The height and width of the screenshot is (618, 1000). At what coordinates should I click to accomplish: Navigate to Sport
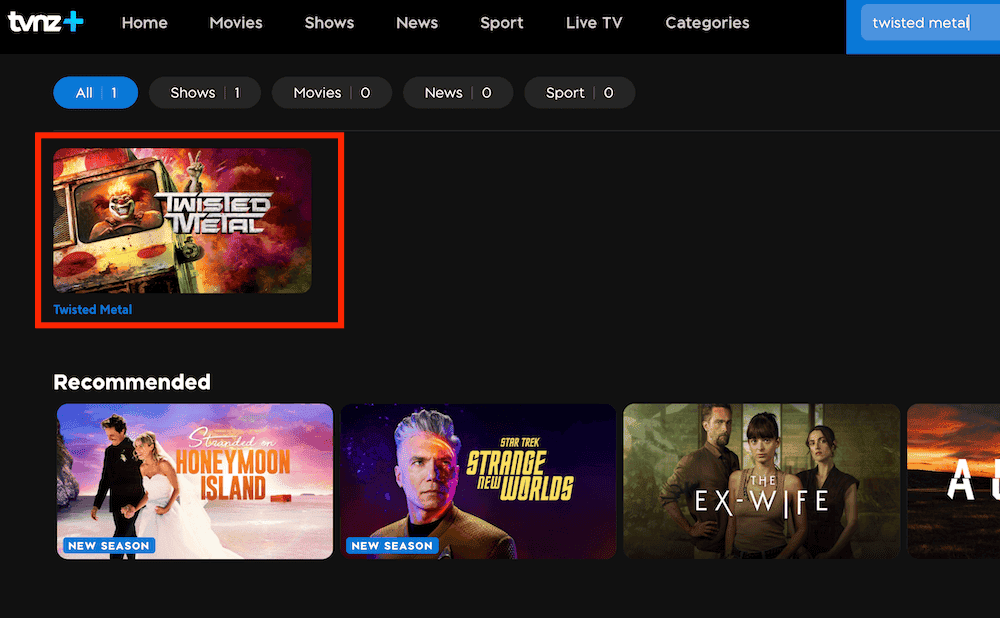(502, 23)
